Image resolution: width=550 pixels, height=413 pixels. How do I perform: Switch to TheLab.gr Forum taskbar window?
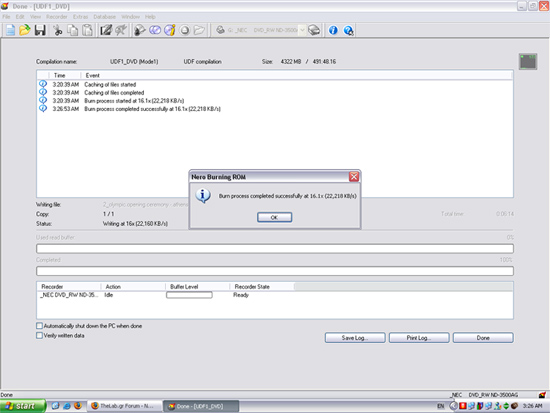pyautogui.click(x=124, y=406)
